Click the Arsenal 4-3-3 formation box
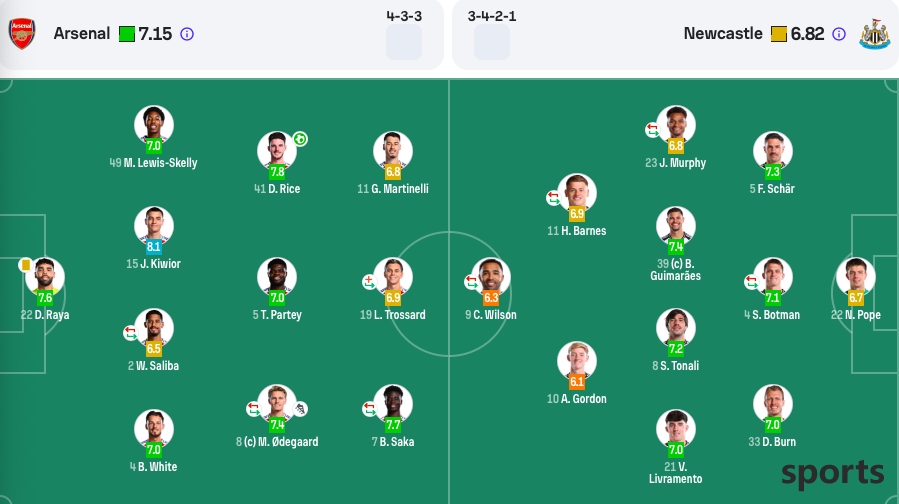The height and width of the screenshot is (504, 899). 404,42
